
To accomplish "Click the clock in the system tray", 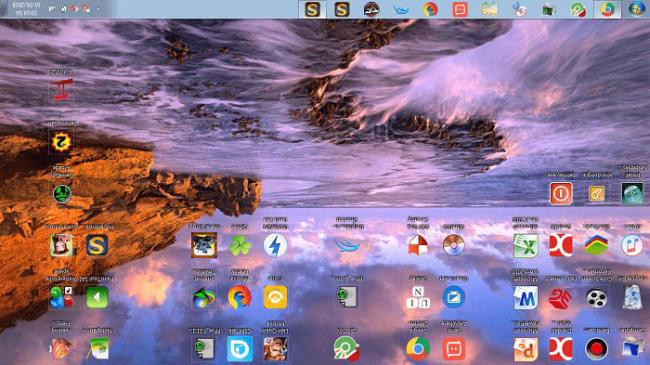I will 26,9.
